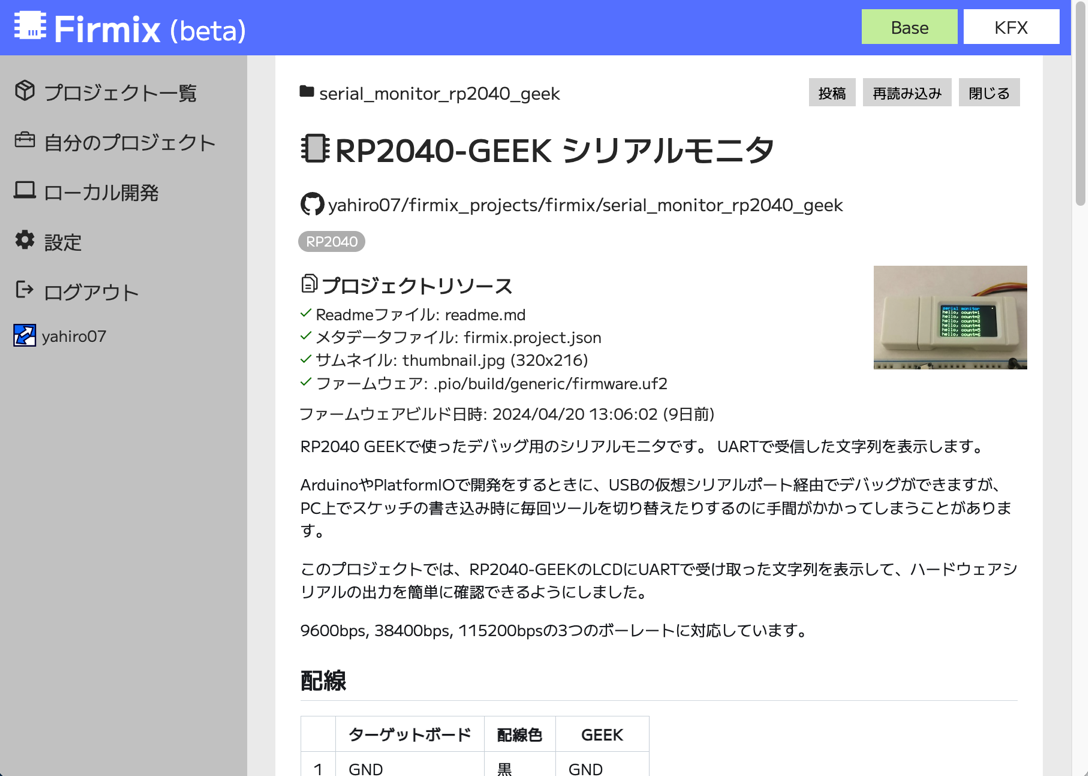Switch to the Base mode
1088x776 pixels.
[909, 27]
